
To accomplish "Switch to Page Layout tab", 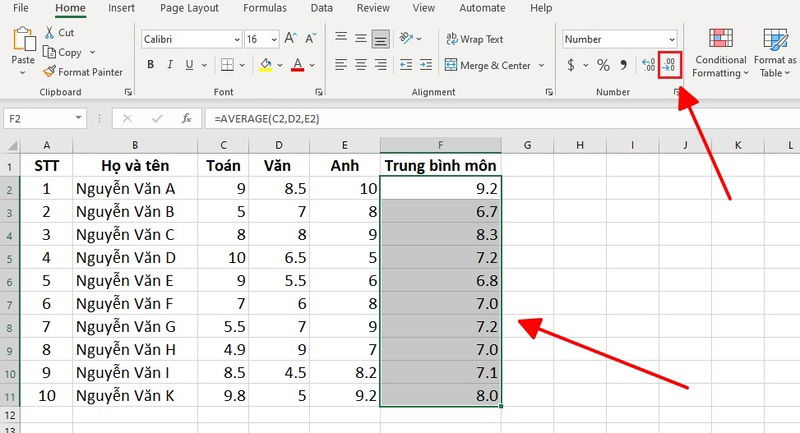I will pyautogui.click(x=189, y=8).
